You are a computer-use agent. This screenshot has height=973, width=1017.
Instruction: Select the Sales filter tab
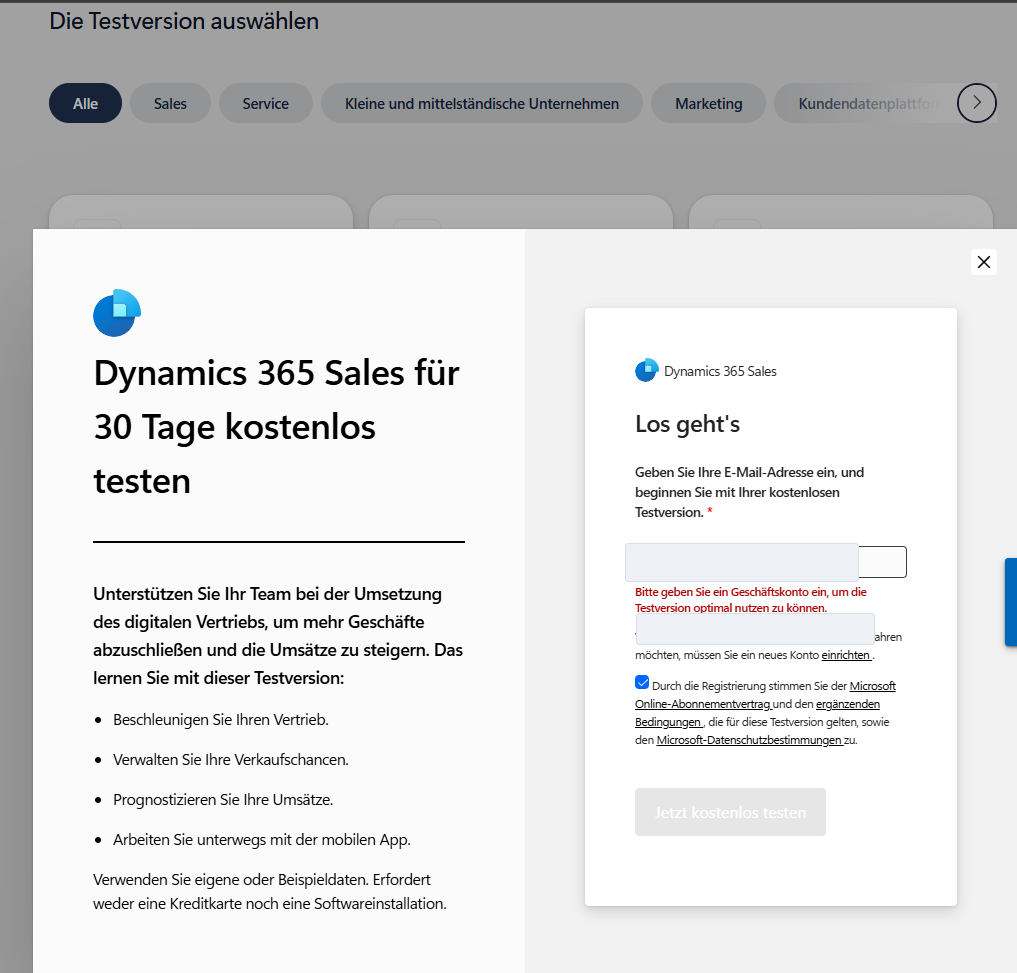click(x=170, y=103)
